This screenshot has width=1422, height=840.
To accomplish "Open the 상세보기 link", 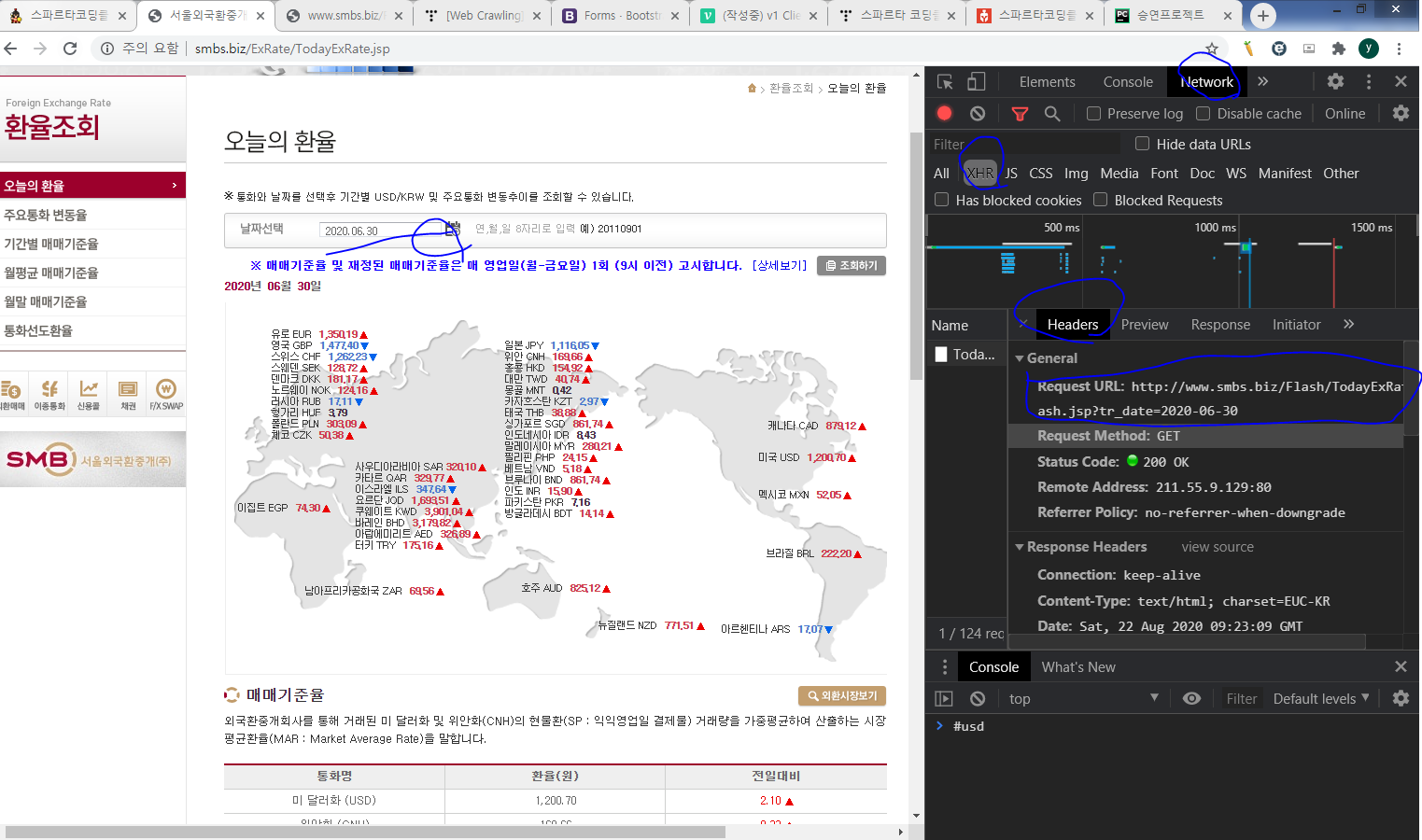I will click(780, 266).
